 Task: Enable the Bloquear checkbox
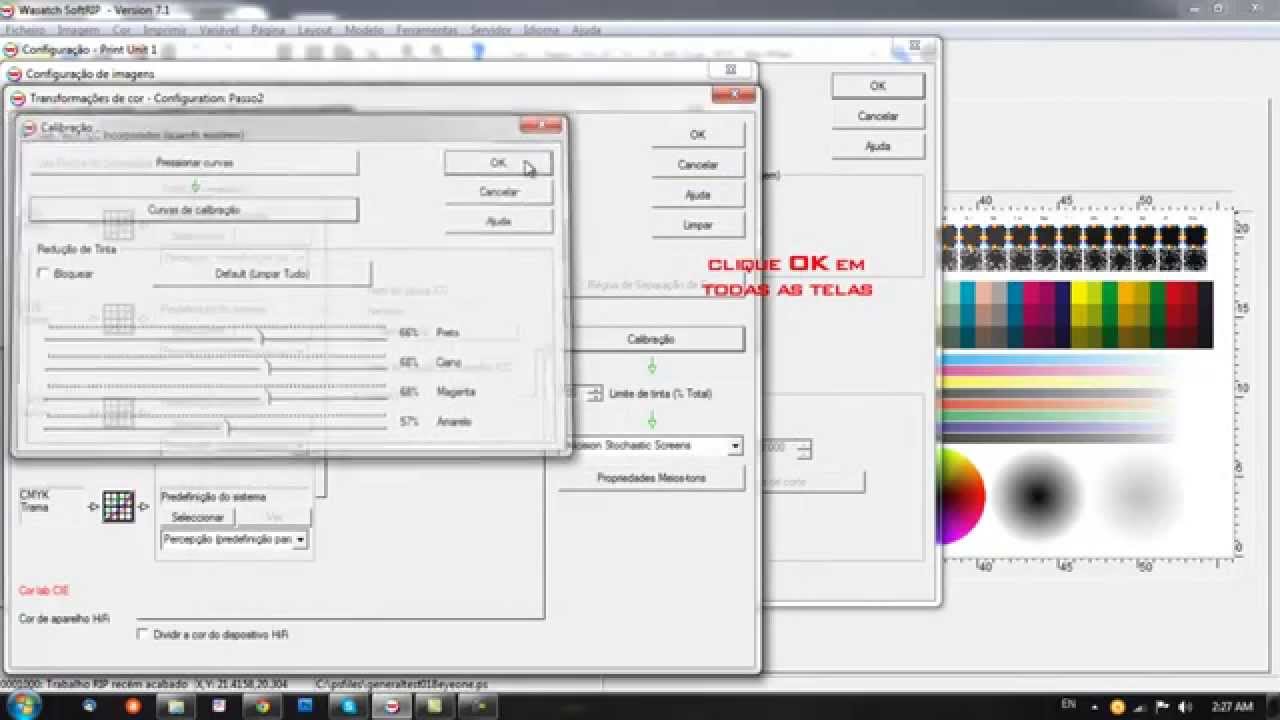click(x=44, y=273)
